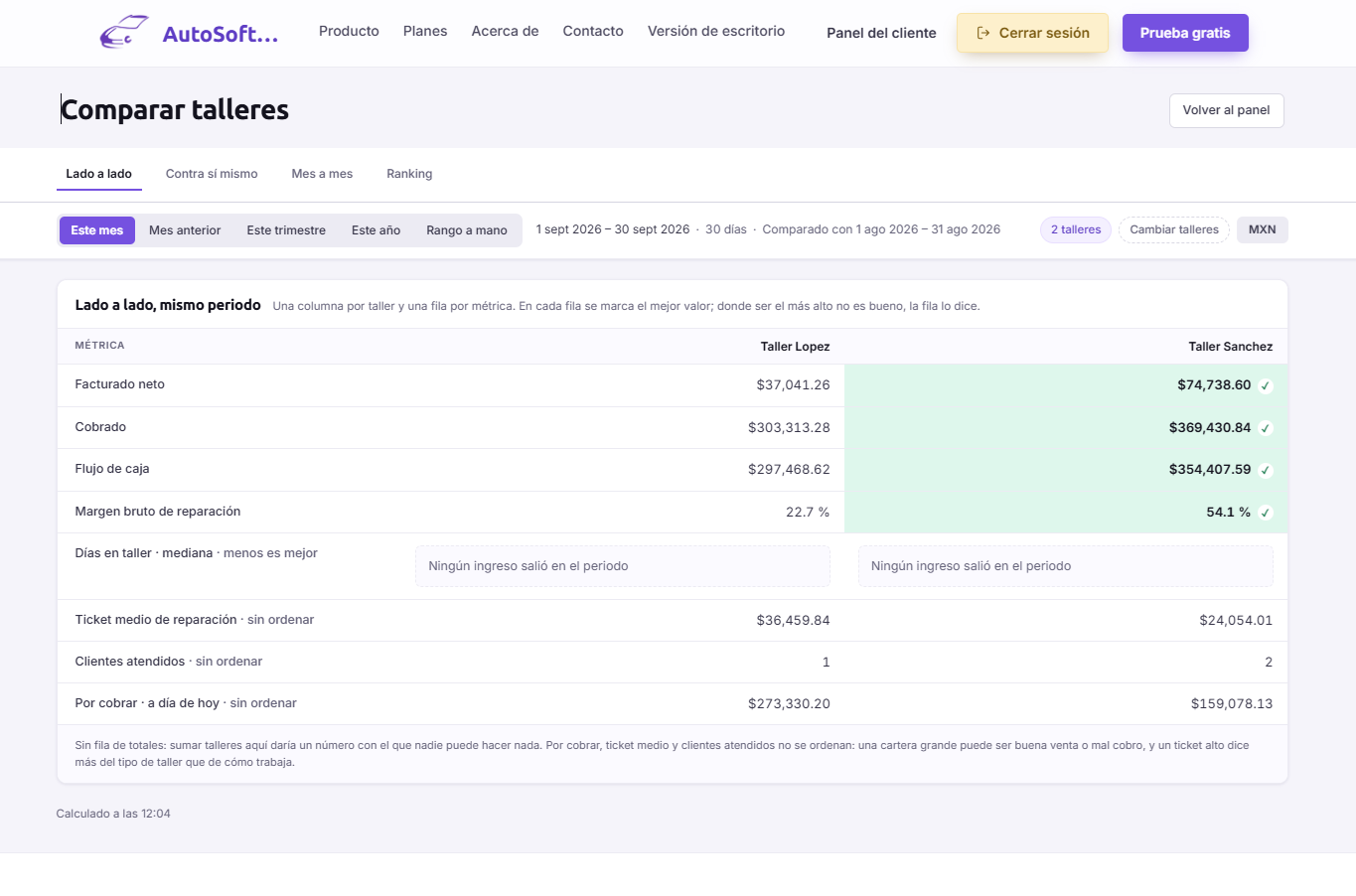Start the Prueba gratis trial
Viewport: 1356px width, 896px height.
click(1185, 33)
